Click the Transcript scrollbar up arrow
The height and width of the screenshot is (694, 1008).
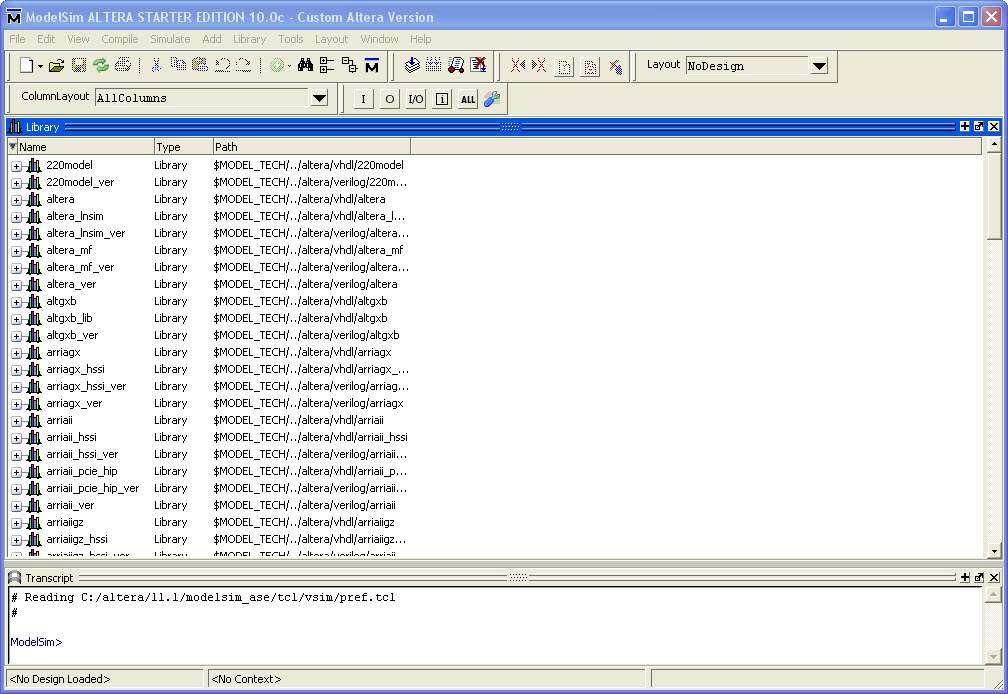click(x=994, y=595)
